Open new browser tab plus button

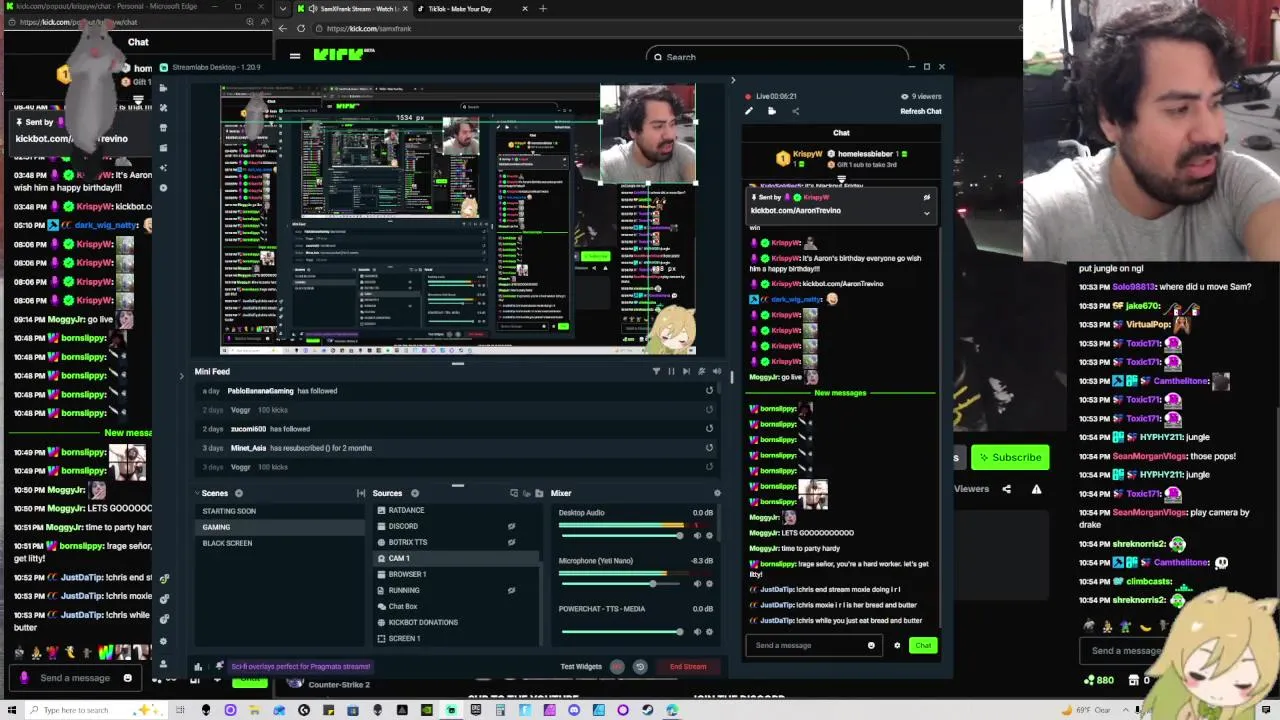[543, 9]
